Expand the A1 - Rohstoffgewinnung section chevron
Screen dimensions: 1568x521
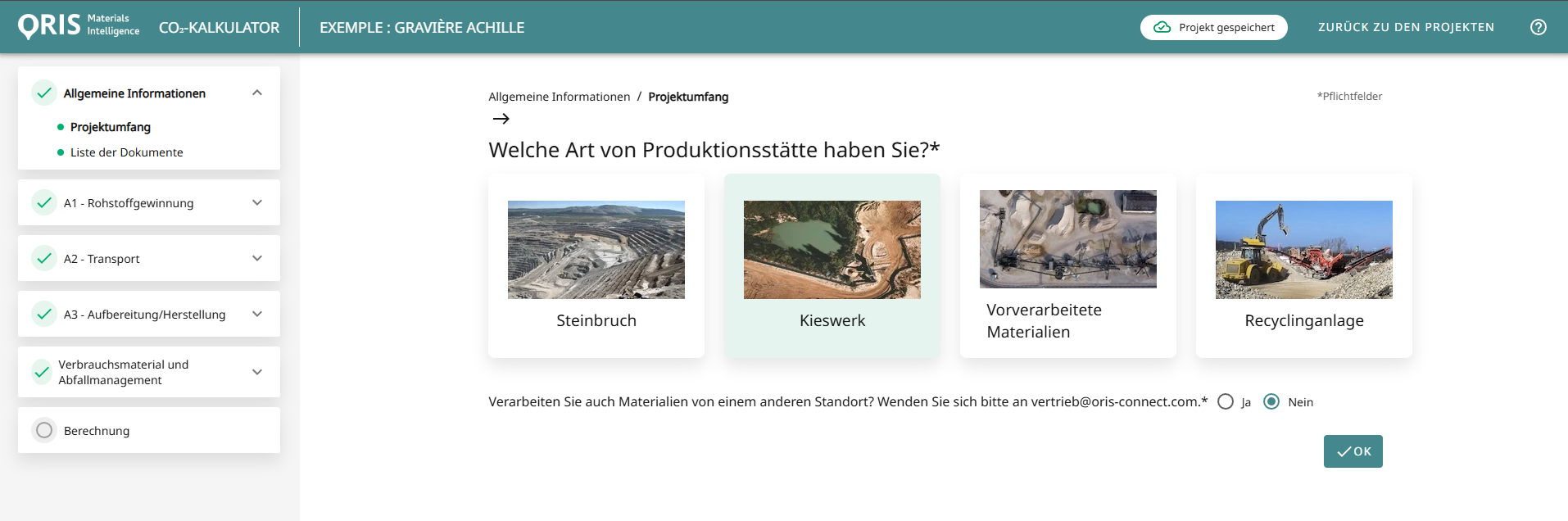257,203
